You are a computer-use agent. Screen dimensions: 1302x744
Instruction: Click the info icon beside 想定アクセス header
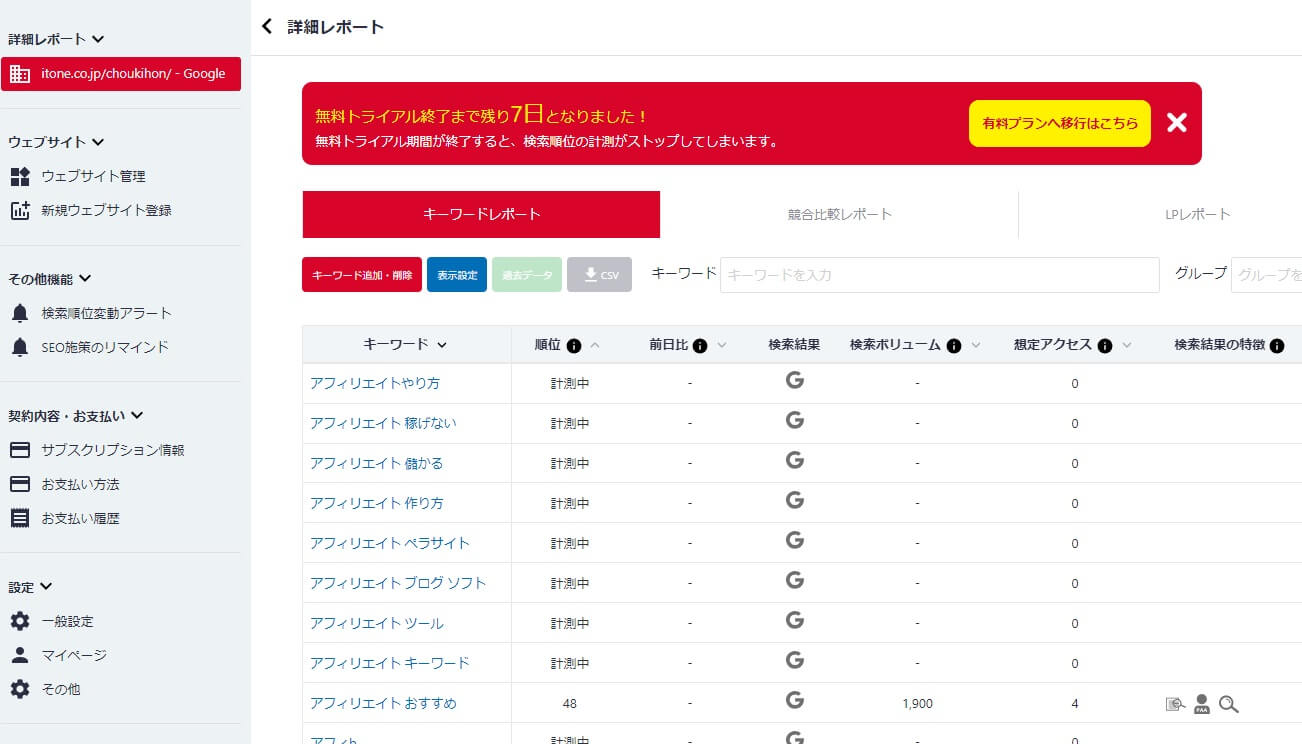click(x=1105, y=345)
